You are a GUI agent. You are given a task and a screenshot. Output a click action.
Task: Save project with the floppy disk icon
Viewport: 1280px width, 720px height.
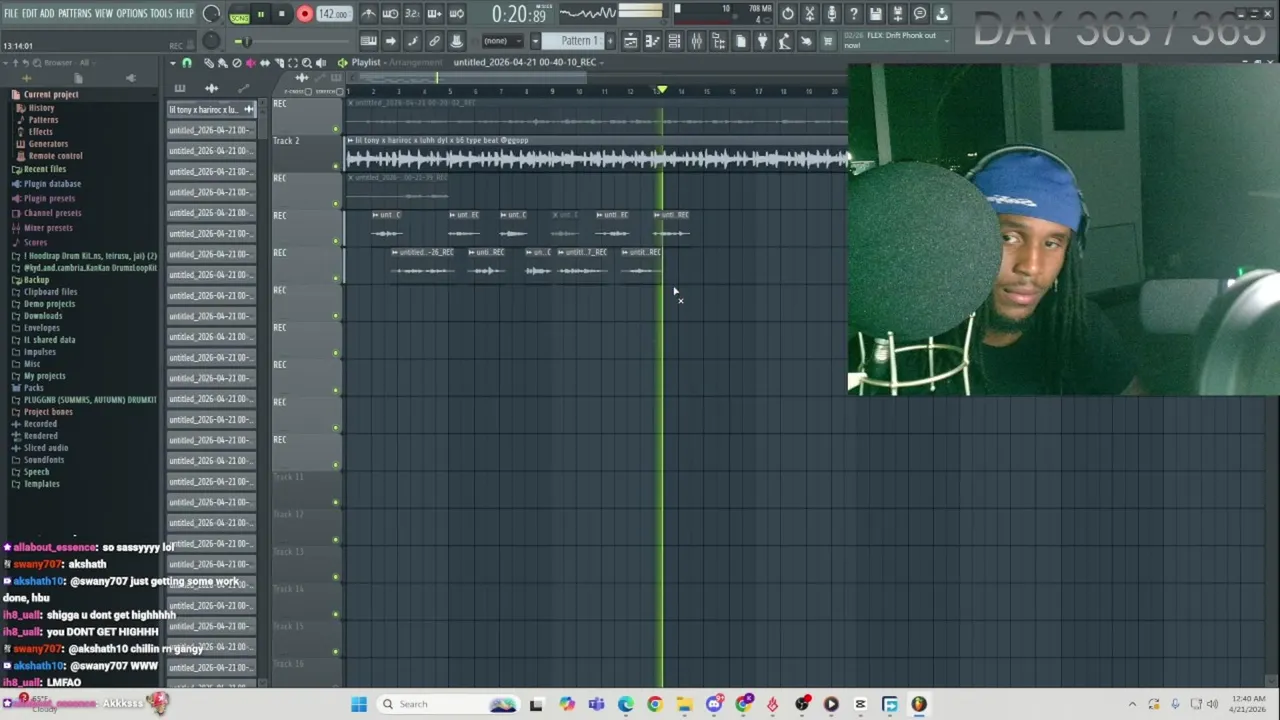click(x=876, y=14)
